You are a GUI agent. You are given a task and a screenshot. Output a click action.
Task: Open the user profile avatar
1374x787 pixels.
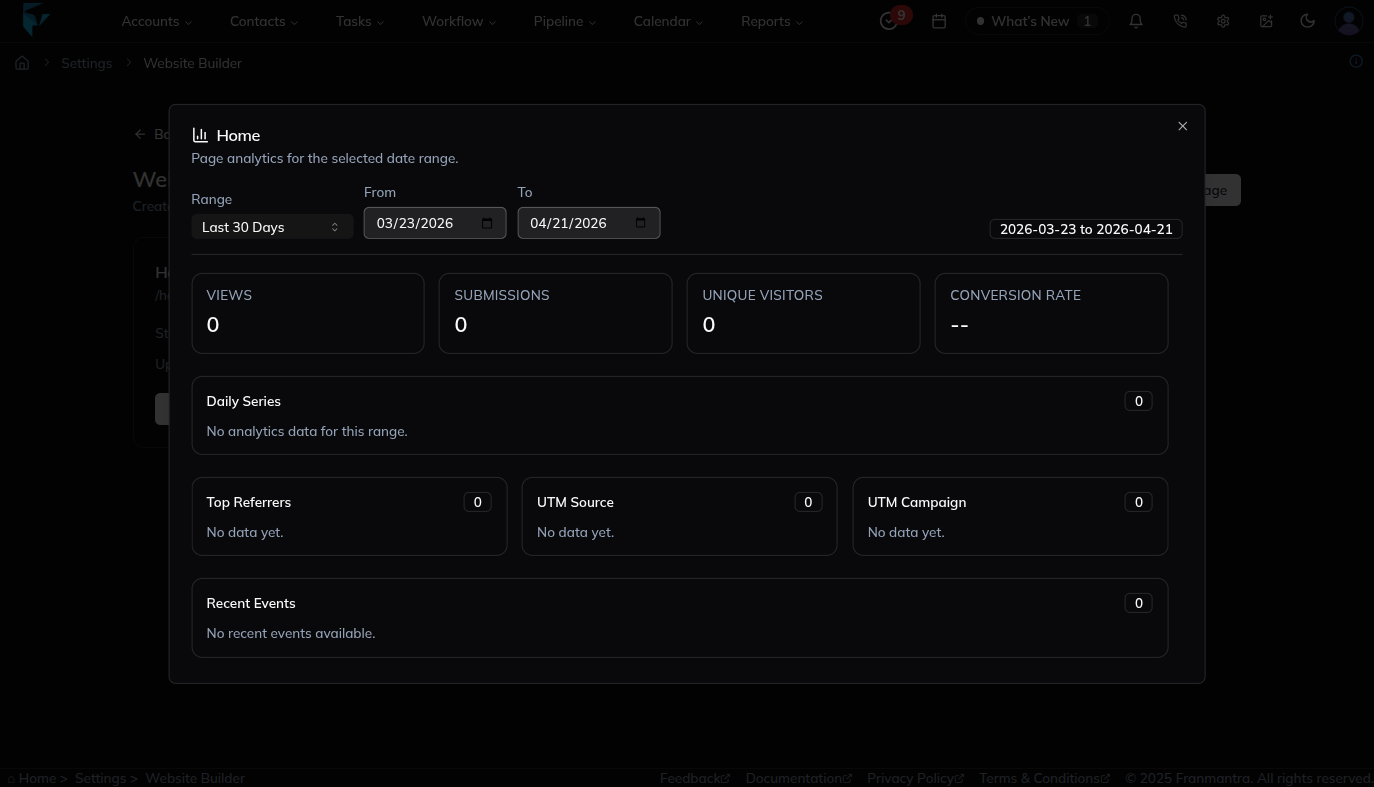click(1349, 21)
